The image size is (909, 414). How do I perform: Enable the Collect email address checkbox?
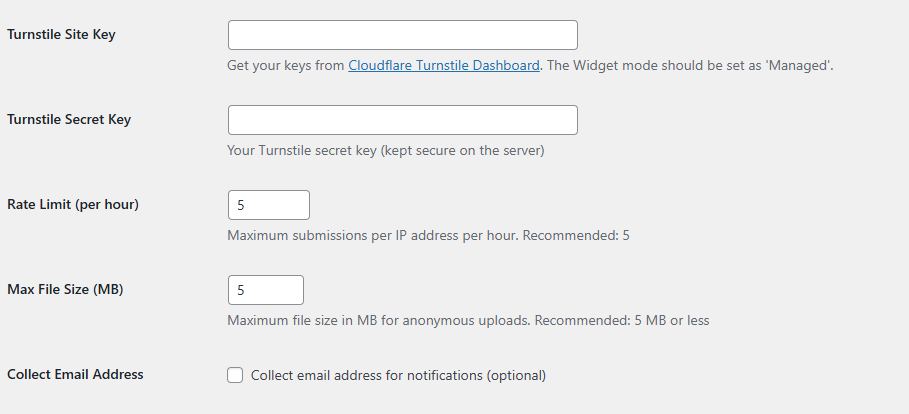tap(235, 375)
